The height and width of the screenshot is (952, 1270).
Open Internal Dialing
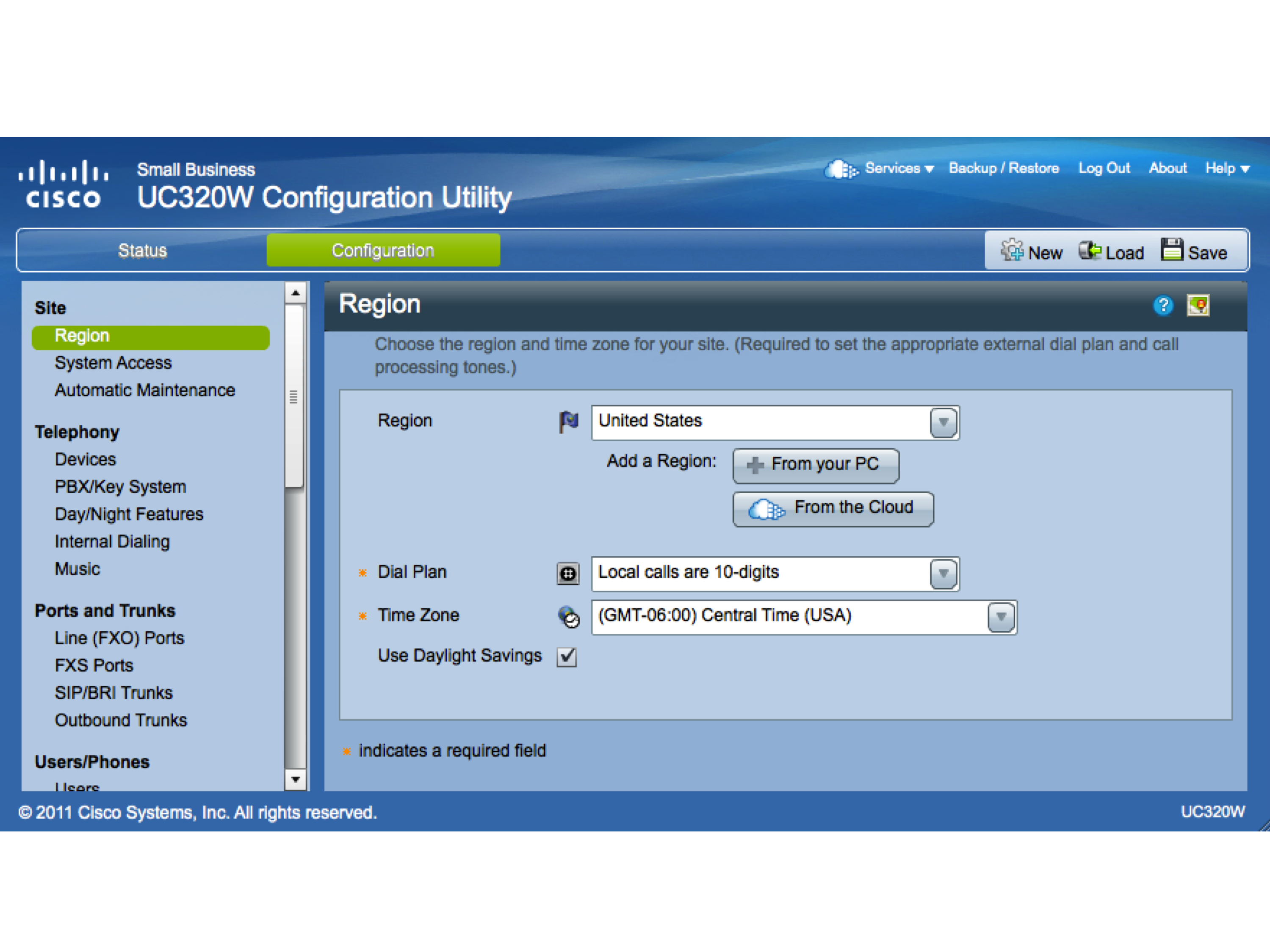(x=113, y=542)
